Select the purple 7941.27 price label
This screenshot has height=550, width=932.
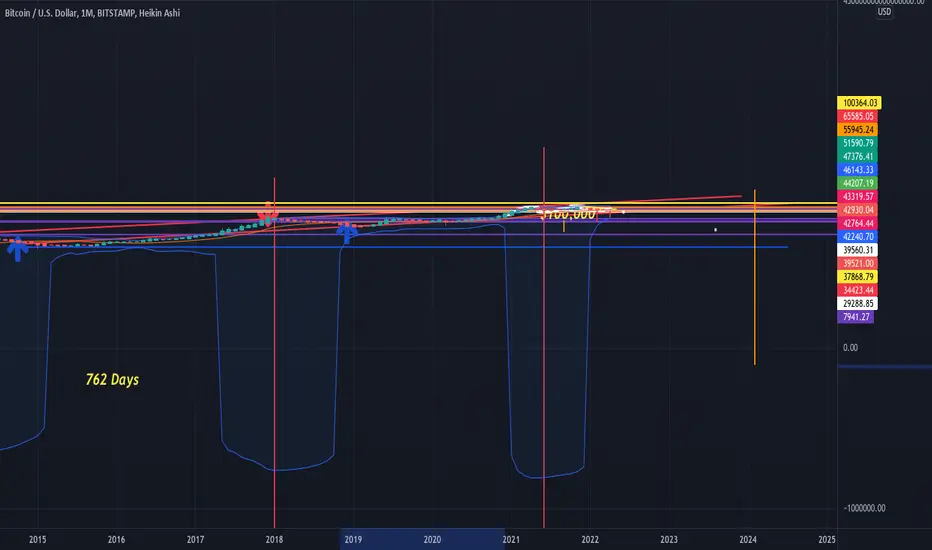[x=855, y=317]
